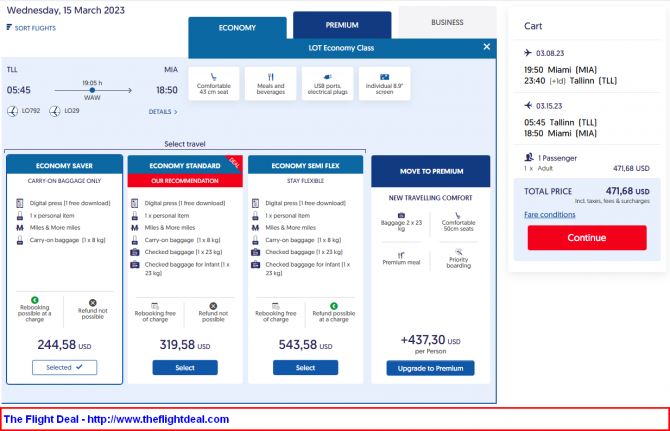Click the Premium Baggage 2 x 23 kg icon
The height and width of the screenshot is (431, 670).
tap(401, 215)
